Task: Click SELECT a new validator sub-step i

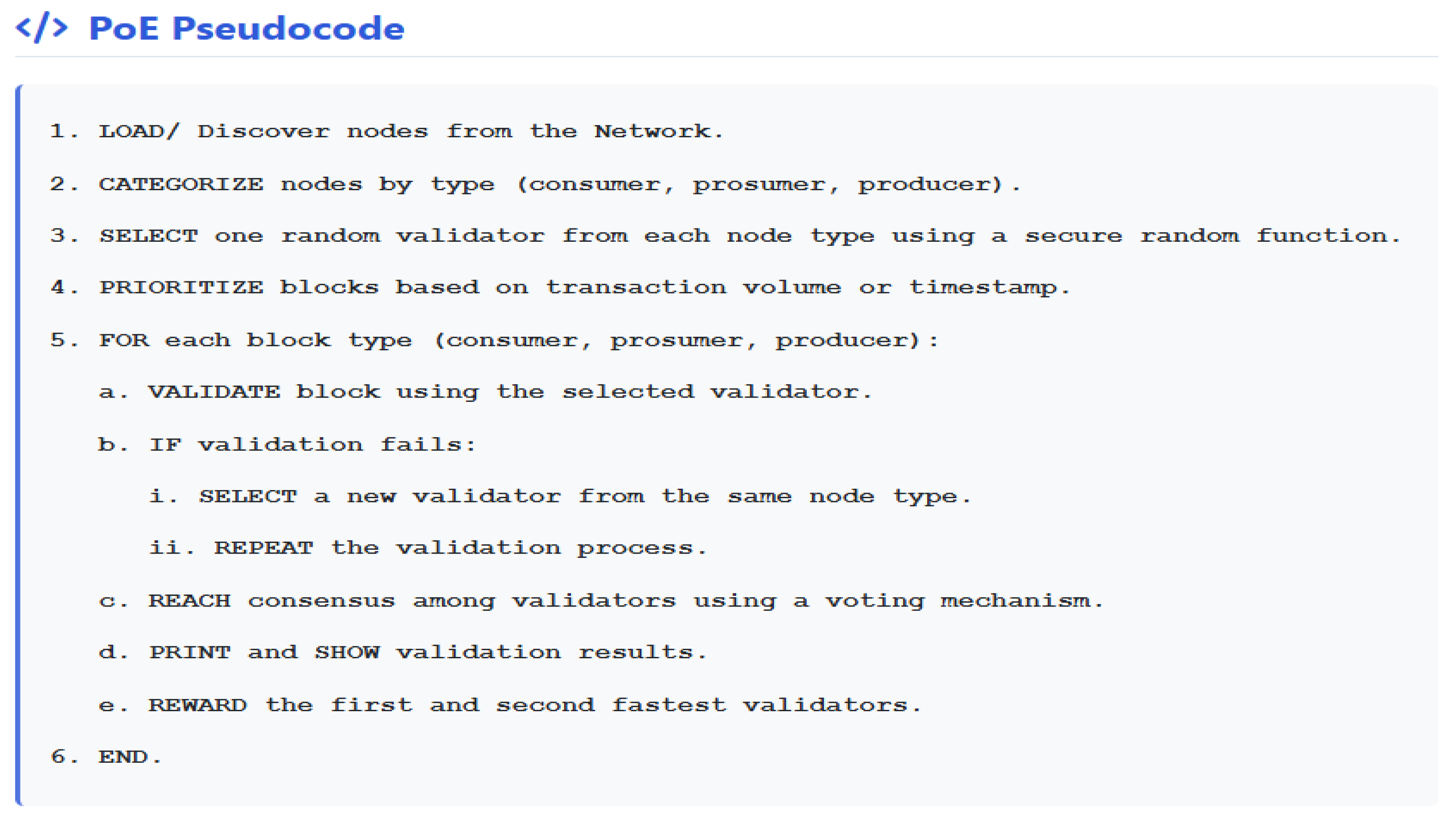Action: point(560,497)
